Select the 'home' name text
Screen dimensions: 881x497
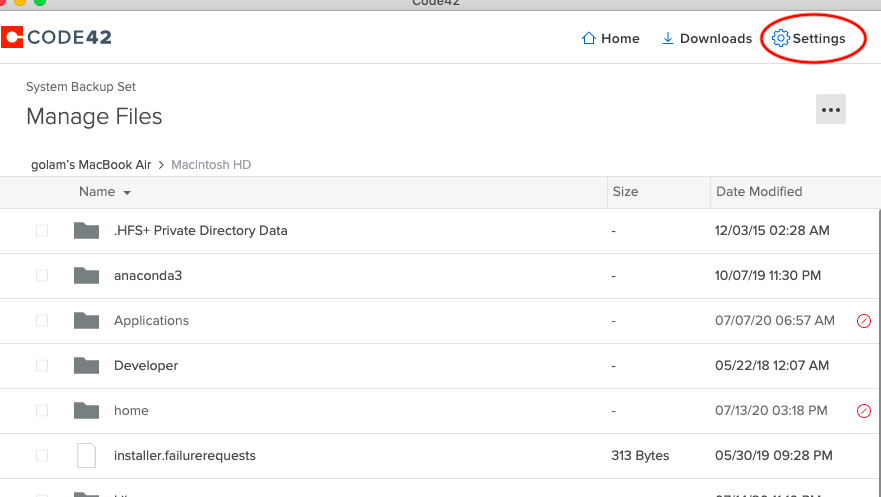[x=131, y=411]
